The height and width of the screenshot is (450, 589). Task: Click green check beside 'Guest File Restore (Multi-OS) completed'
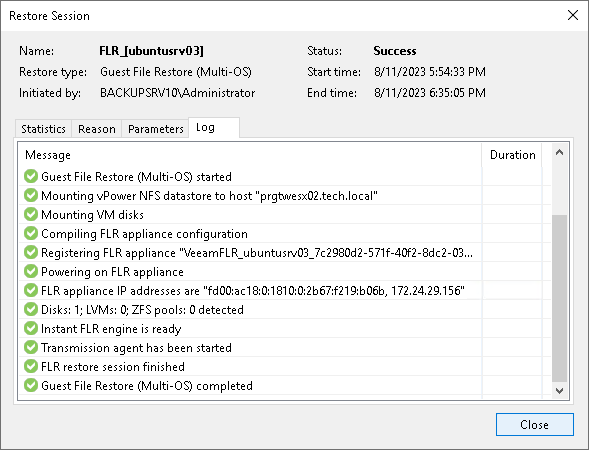coord(31,385)
